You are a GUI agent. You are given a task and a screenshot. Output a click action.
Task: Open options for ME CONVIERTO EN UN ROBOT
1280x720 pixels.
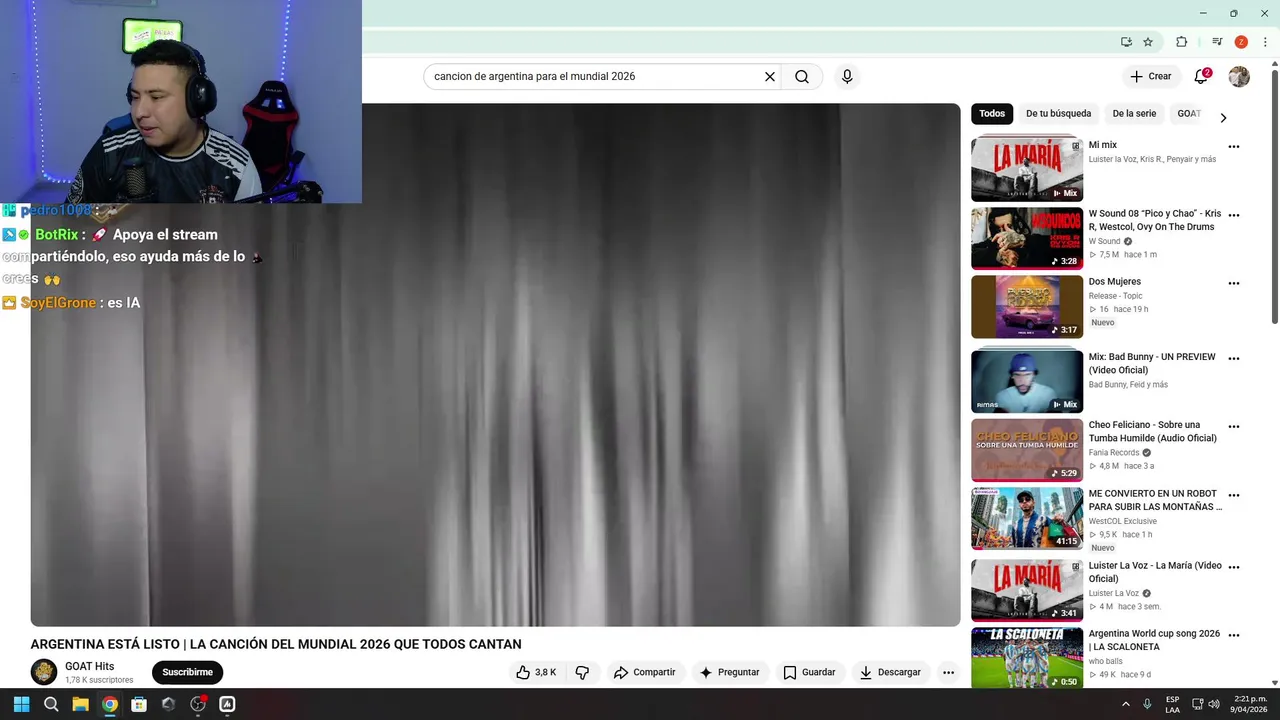click(x=1234, y=495)
